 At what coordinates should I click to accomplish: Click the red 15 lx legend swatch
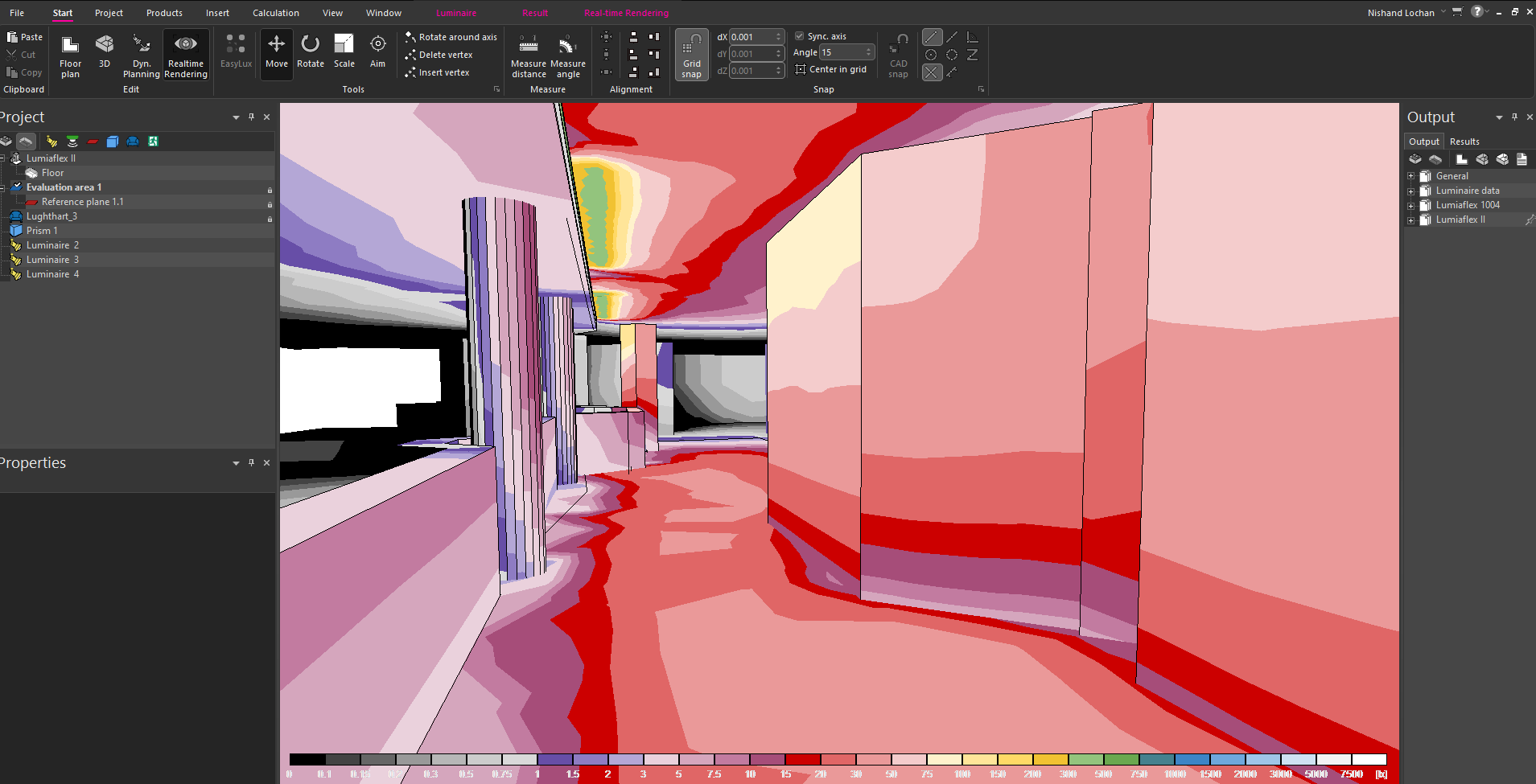point(803,759)
